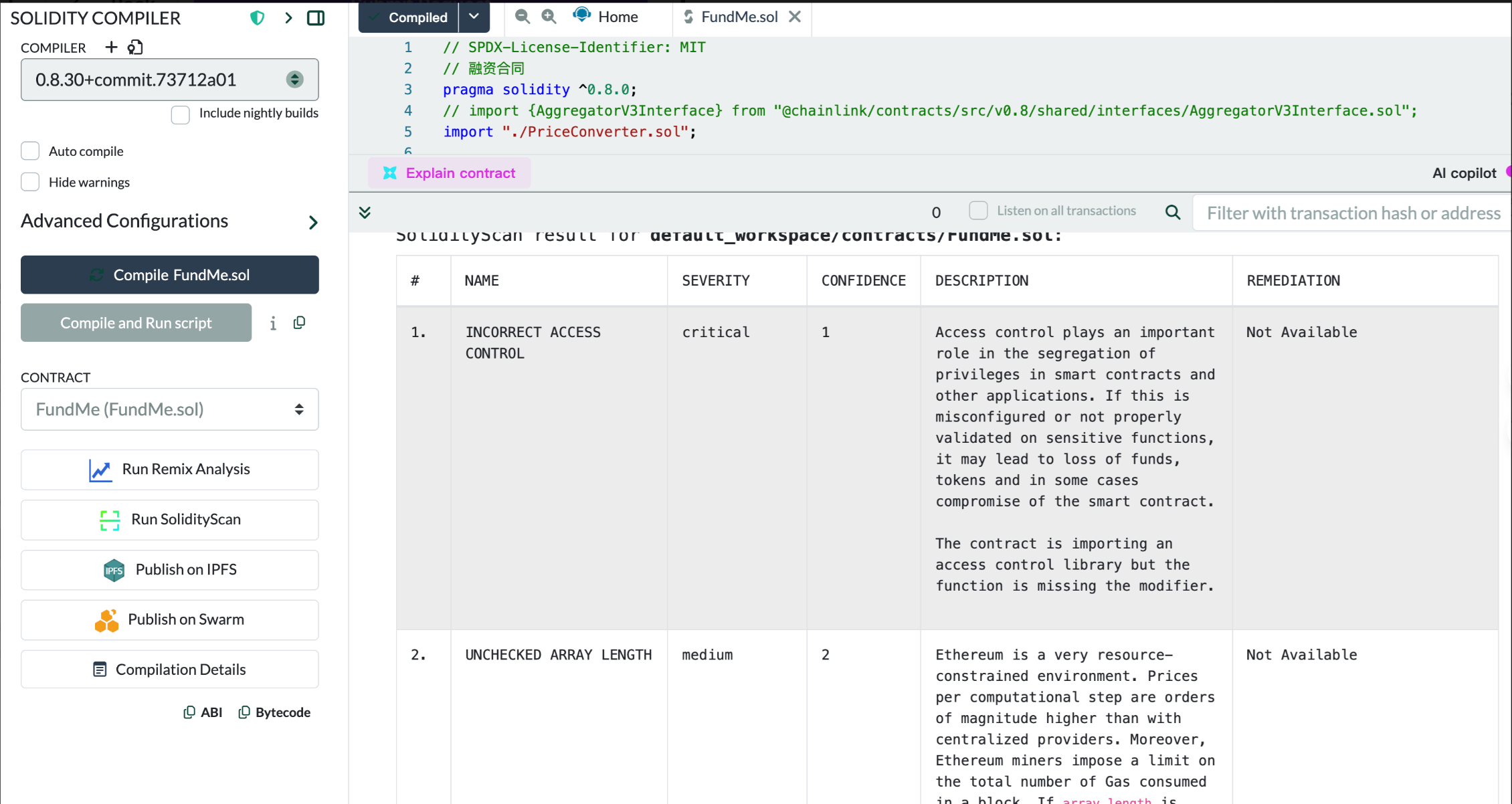Viewport: 1512px width, 804px height.
Task: Close the FundMe.sol tab
Action: (795, 17)
